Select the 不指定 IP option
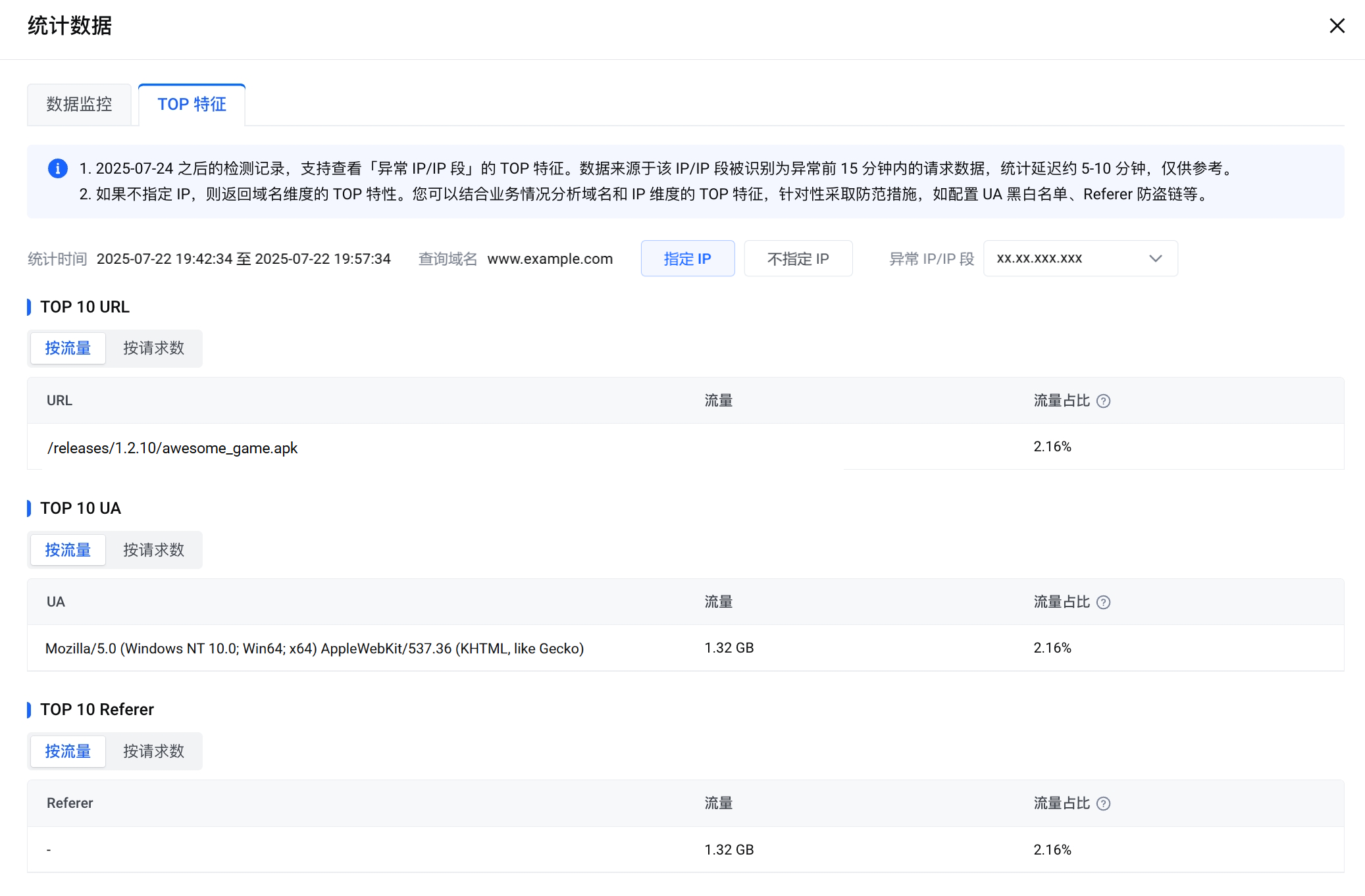Image resolution: width=1365 pixels, height=896 pixels. pos(798,259)
